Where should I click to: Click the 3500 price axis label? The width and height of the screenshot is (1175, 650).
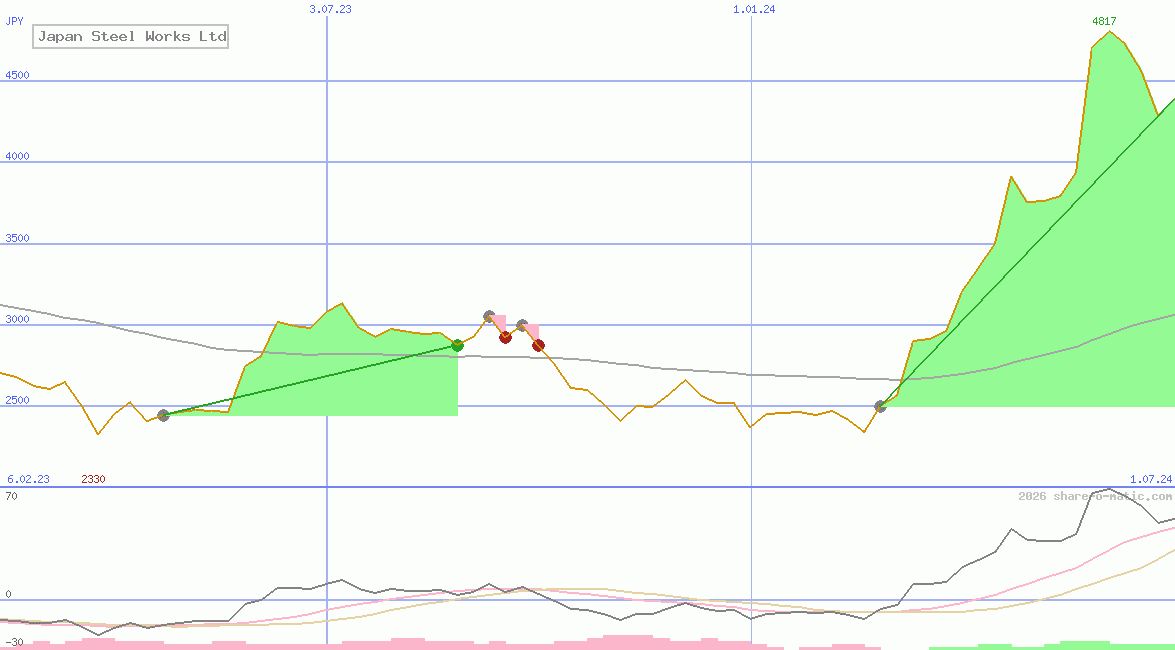(x=16, y=238)
